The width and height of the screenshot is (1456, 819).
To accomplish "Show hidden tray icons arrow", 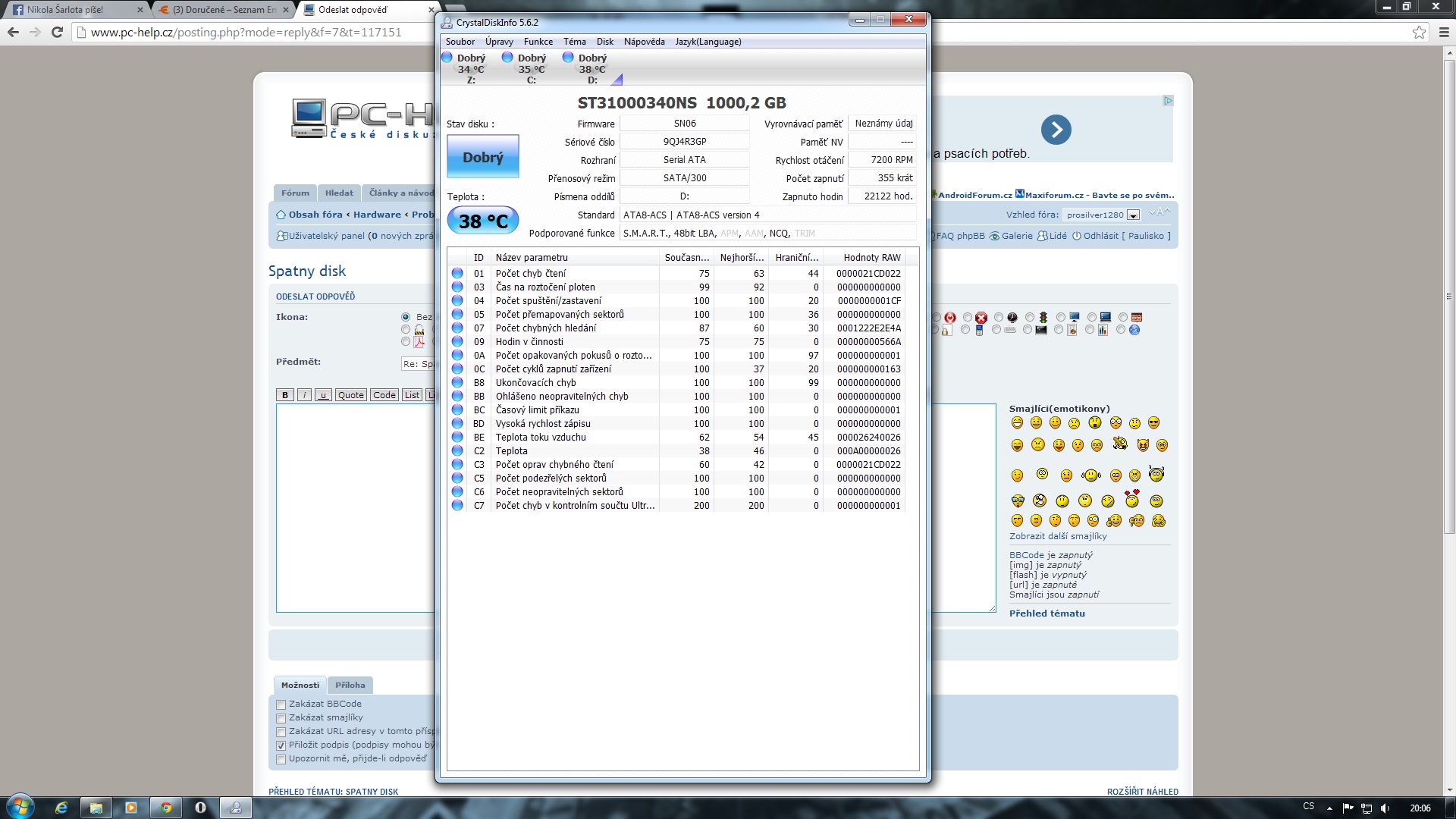I will (x=1329, y=808).
